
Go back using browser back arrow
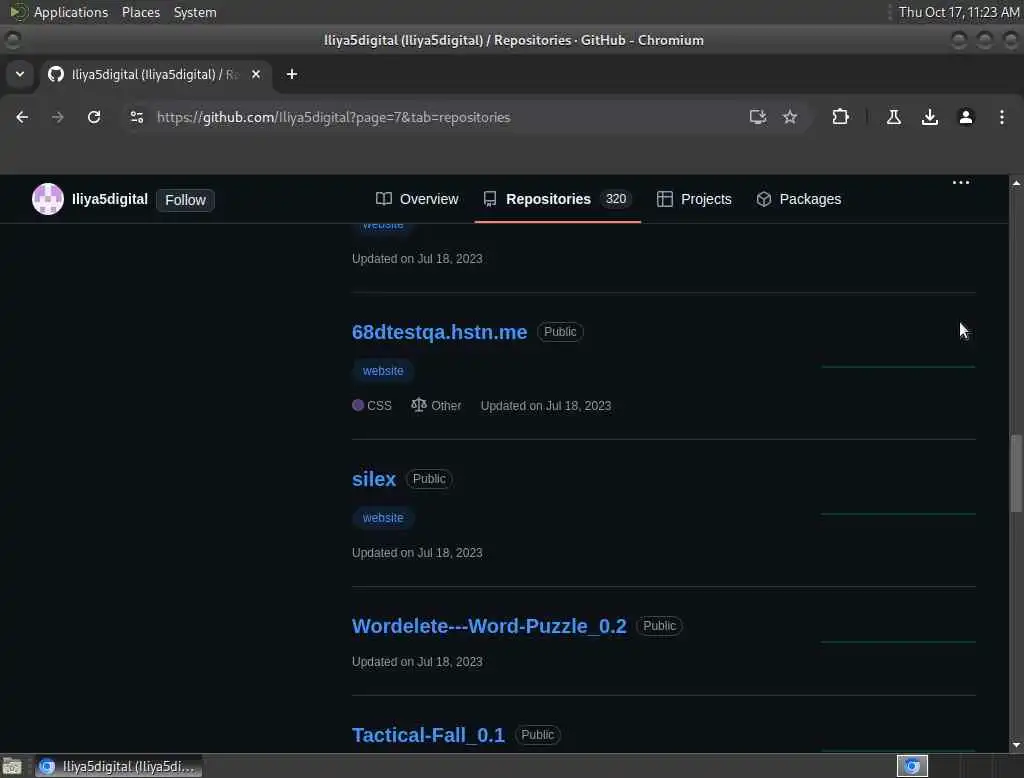(x=22, y=117)
